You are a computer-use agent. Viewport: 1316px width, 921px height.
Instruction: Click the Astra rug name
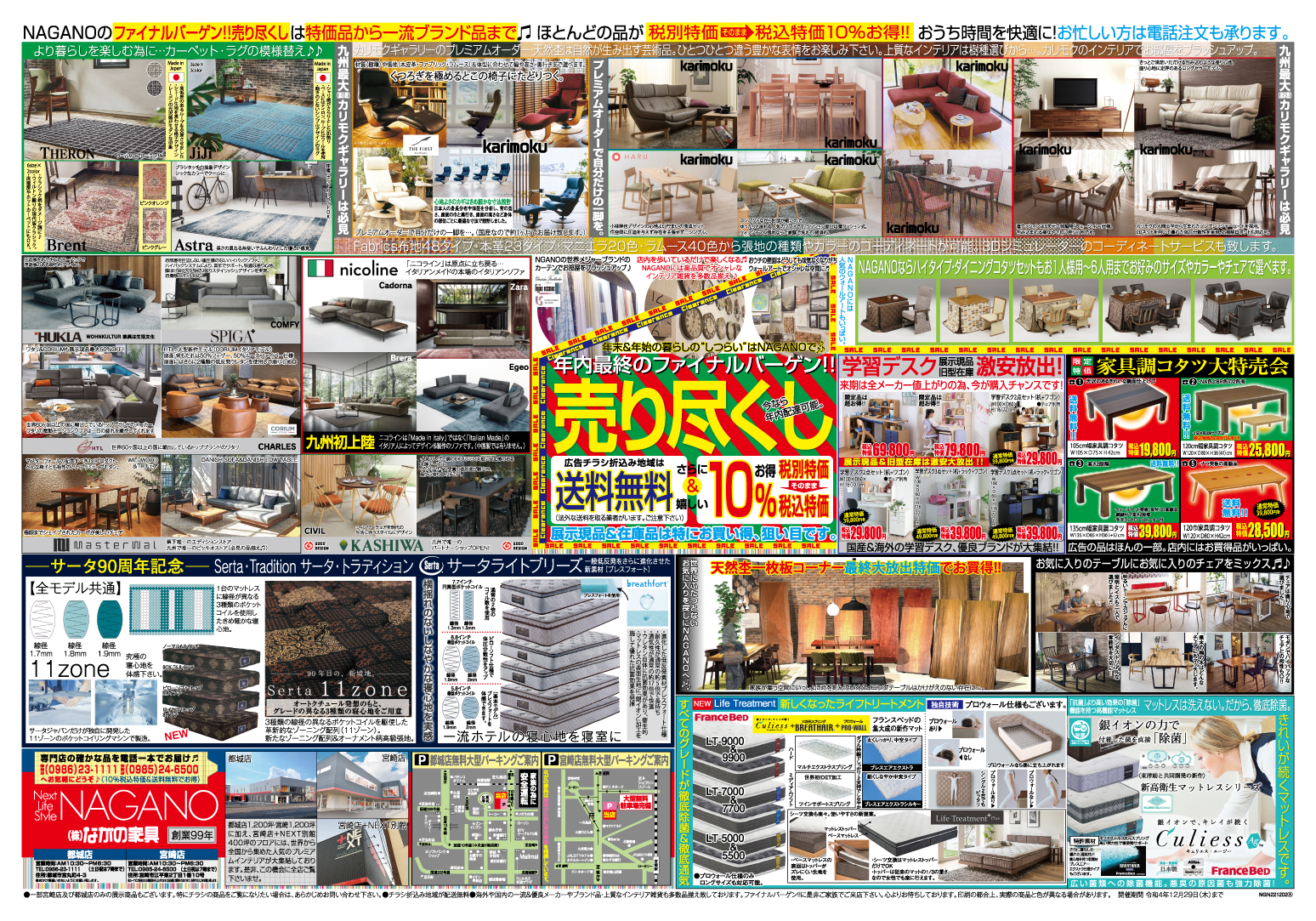[x=194, y=245]
